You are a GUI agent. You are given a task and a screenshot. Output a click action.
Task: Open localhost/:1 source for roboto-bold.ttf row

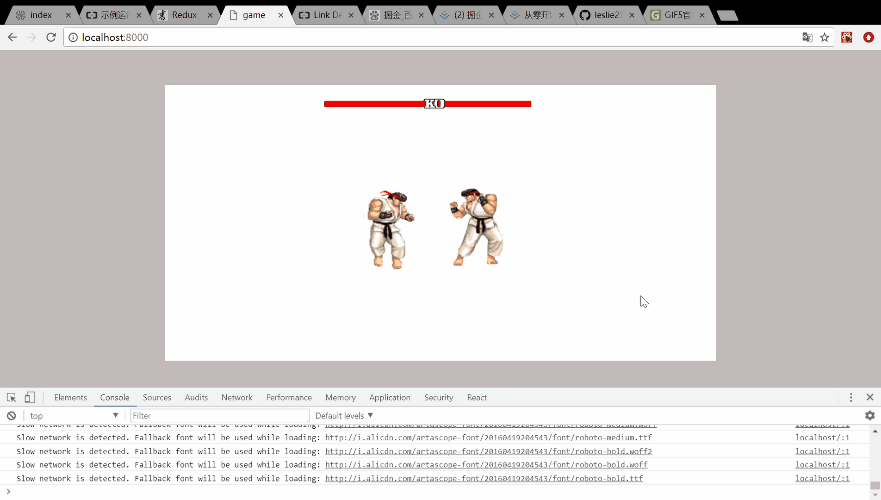click(822, 479)
